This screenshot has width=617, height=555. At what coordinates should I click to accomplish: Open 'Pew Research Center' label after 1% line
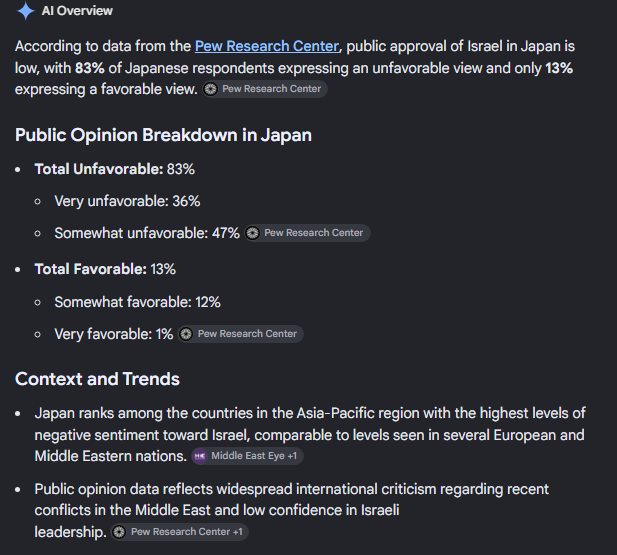(247, 334)
